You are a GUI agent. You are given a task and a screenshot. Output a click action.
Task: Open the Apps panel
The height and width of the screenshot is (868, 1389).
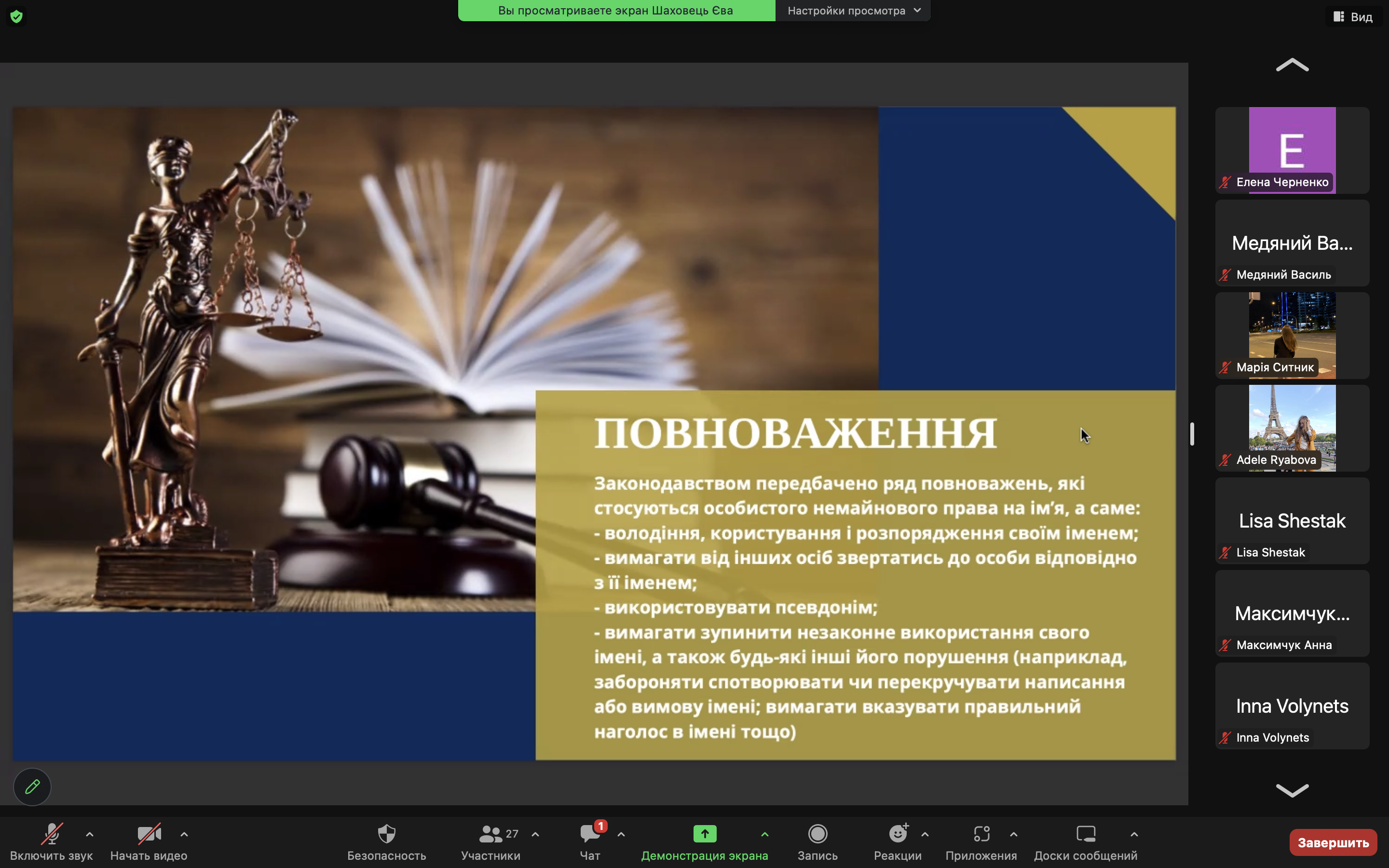pos(981,841)
